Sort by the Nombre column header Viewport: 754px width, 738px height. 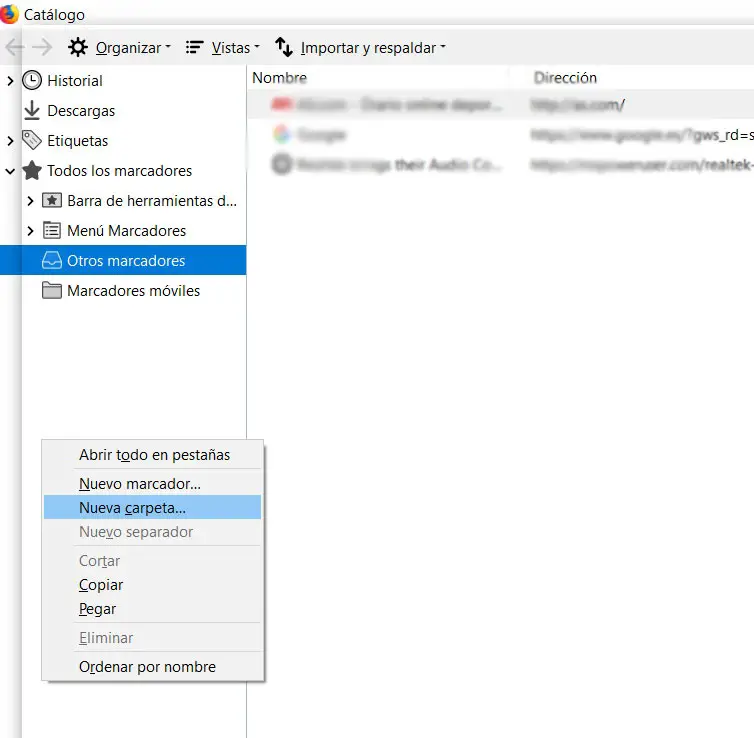(x=279, y=78)
